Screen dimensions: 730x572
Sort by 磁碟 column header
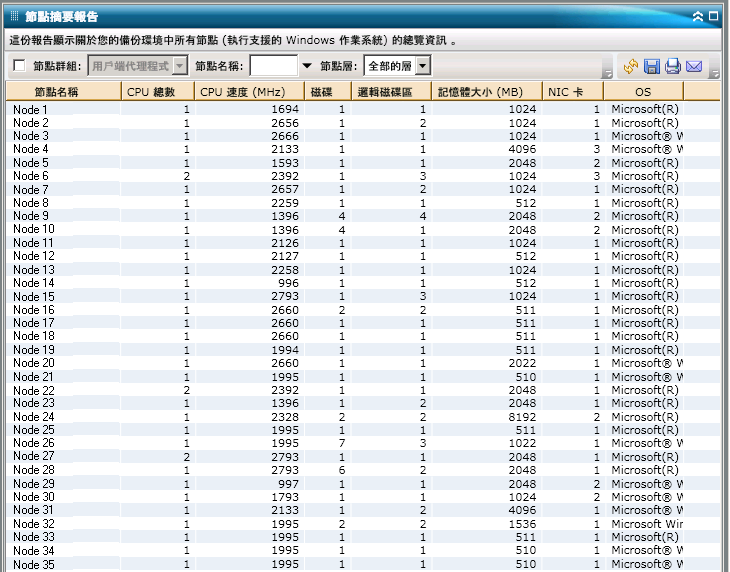coord(328,92)
